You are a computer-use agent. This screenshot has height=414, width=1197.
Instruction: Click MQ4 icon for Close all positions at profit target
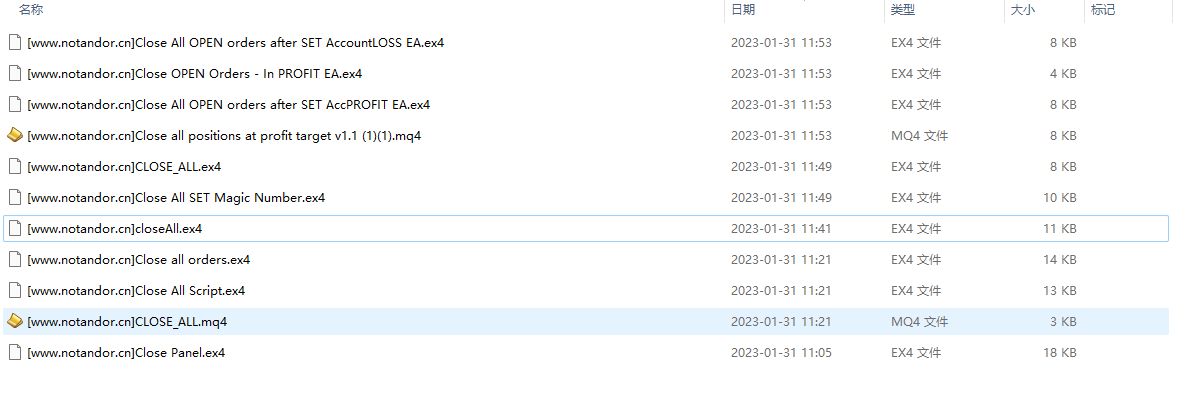click(15, 135)
